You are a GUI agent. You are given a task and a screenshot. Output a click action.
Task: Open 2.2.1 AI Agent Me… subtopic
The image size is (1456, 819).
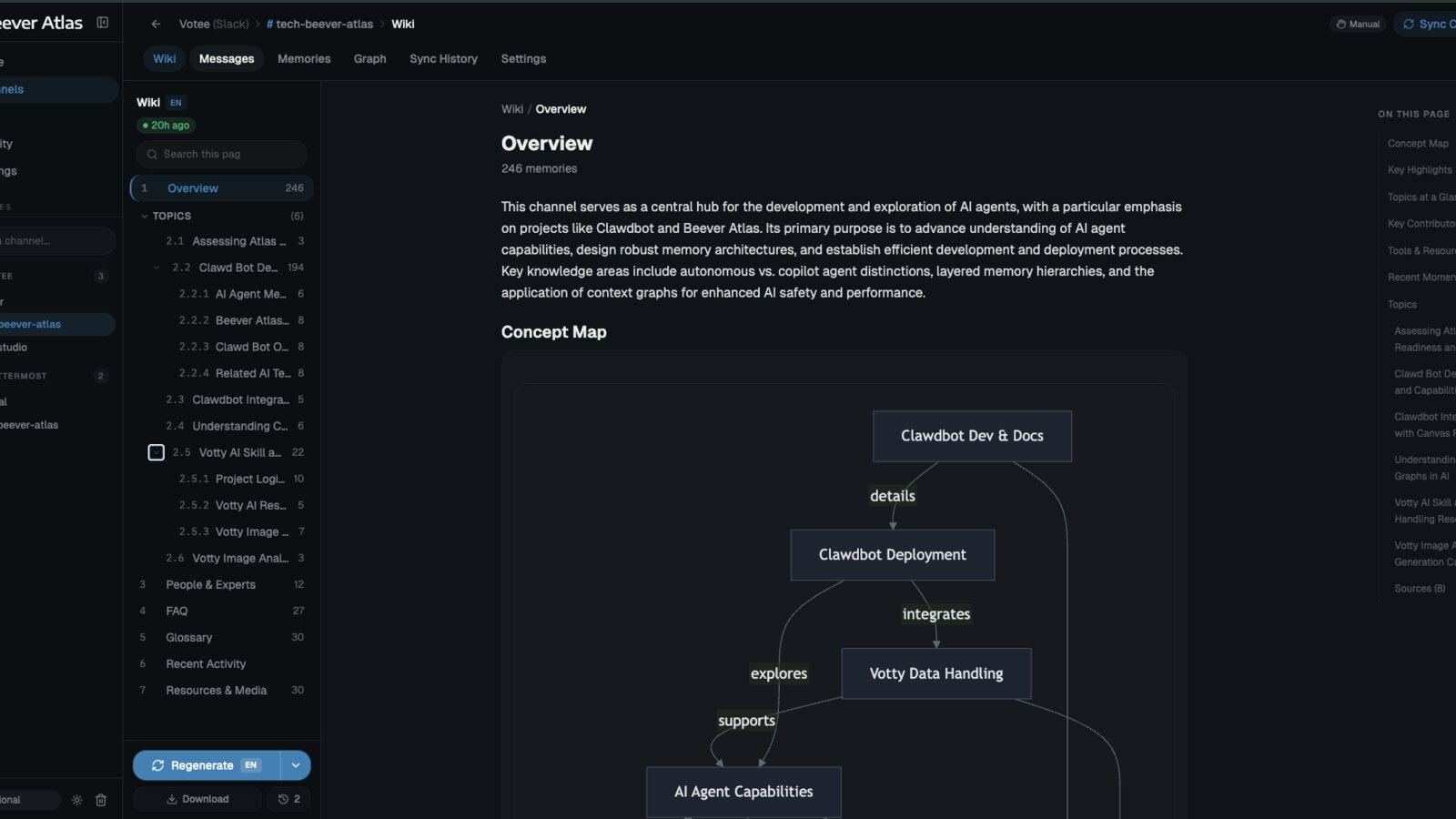point(241,294)
